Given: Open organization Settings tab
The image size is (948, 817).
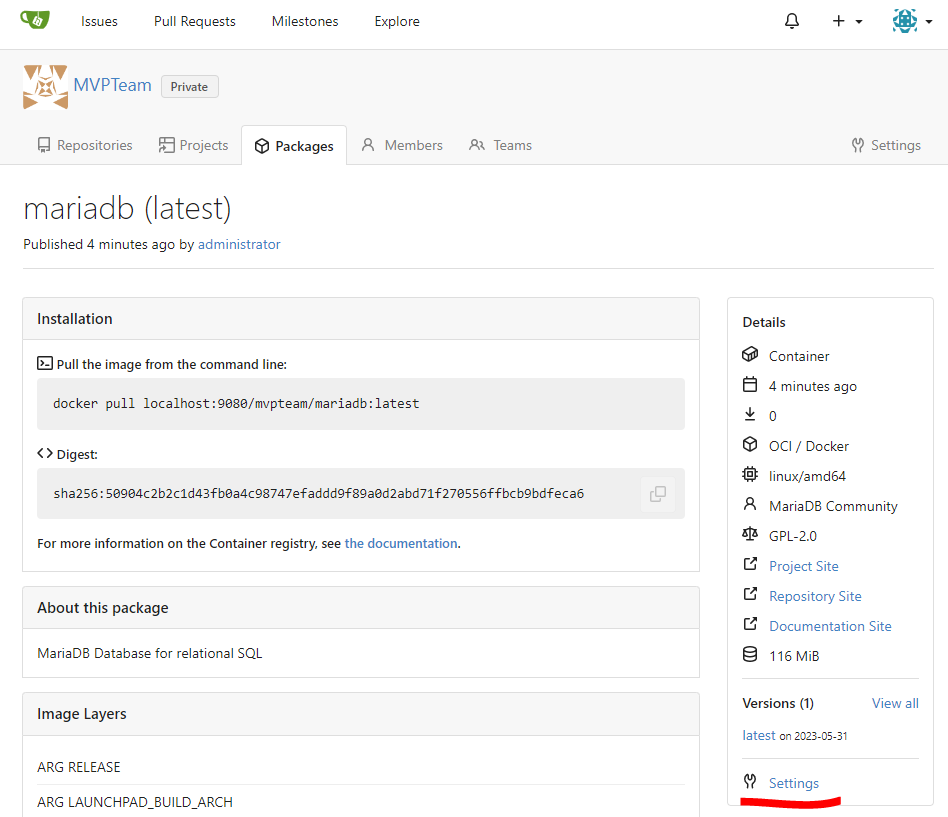Looking at the screenshot, I should point(886,145).
